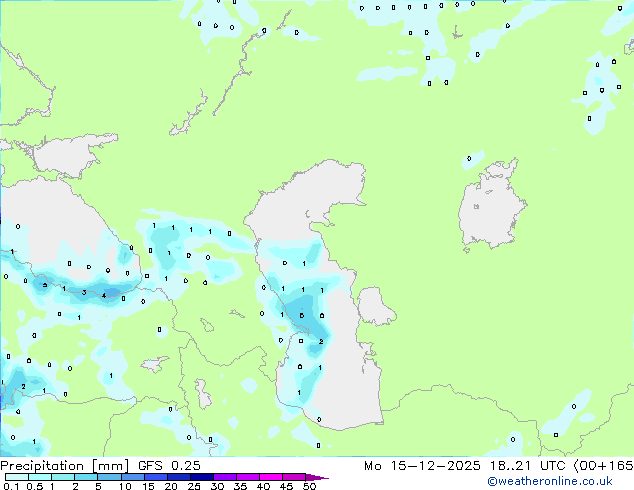Click the '4' precipitation value on Black Sea coast

coord(103,296)
